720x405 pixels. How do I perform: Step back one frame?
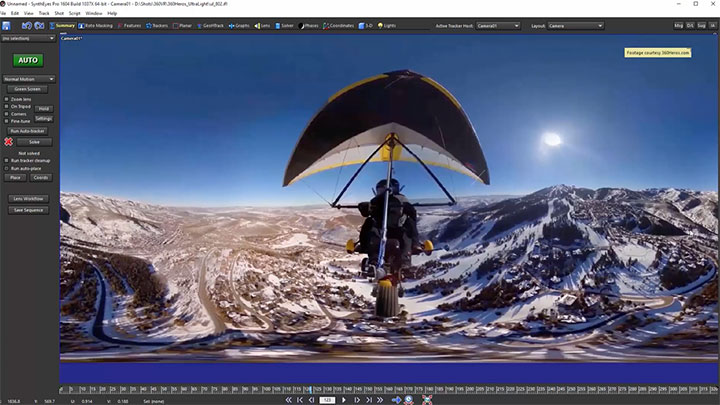point(311,400)
